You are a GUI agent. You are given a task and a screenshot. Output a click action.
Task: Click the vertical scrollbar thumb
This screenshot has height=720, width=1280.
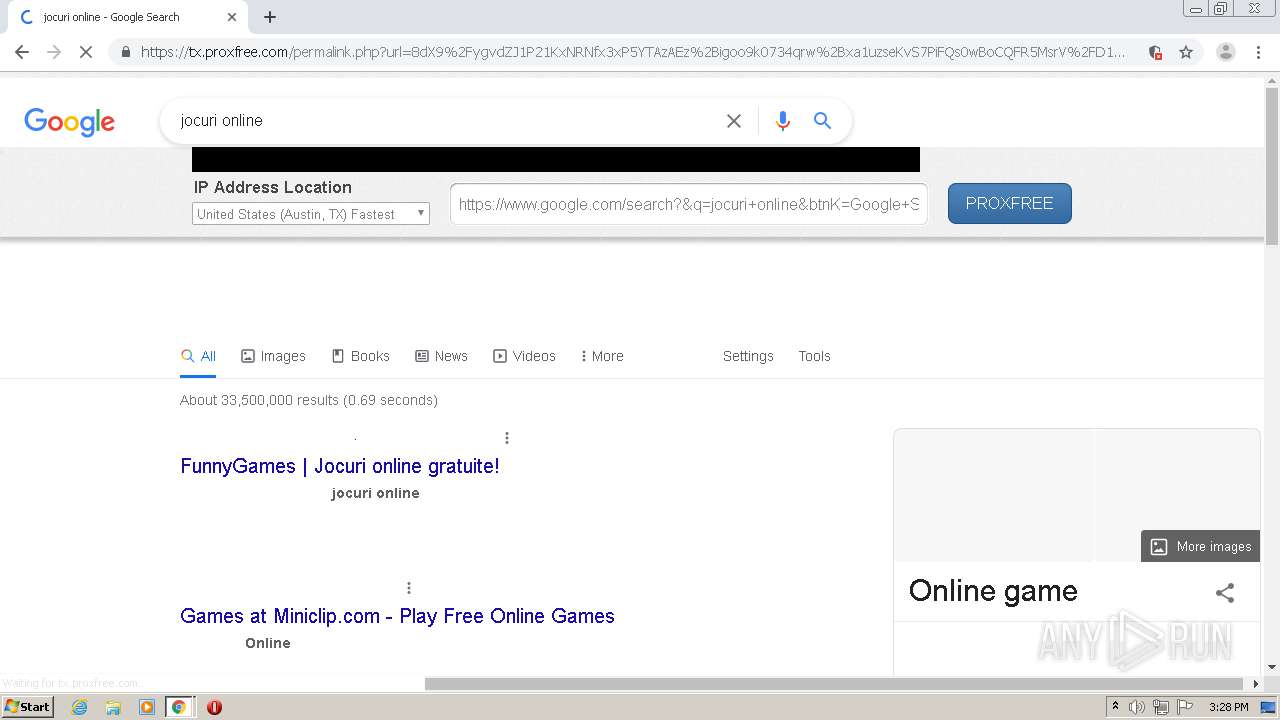1272,167
